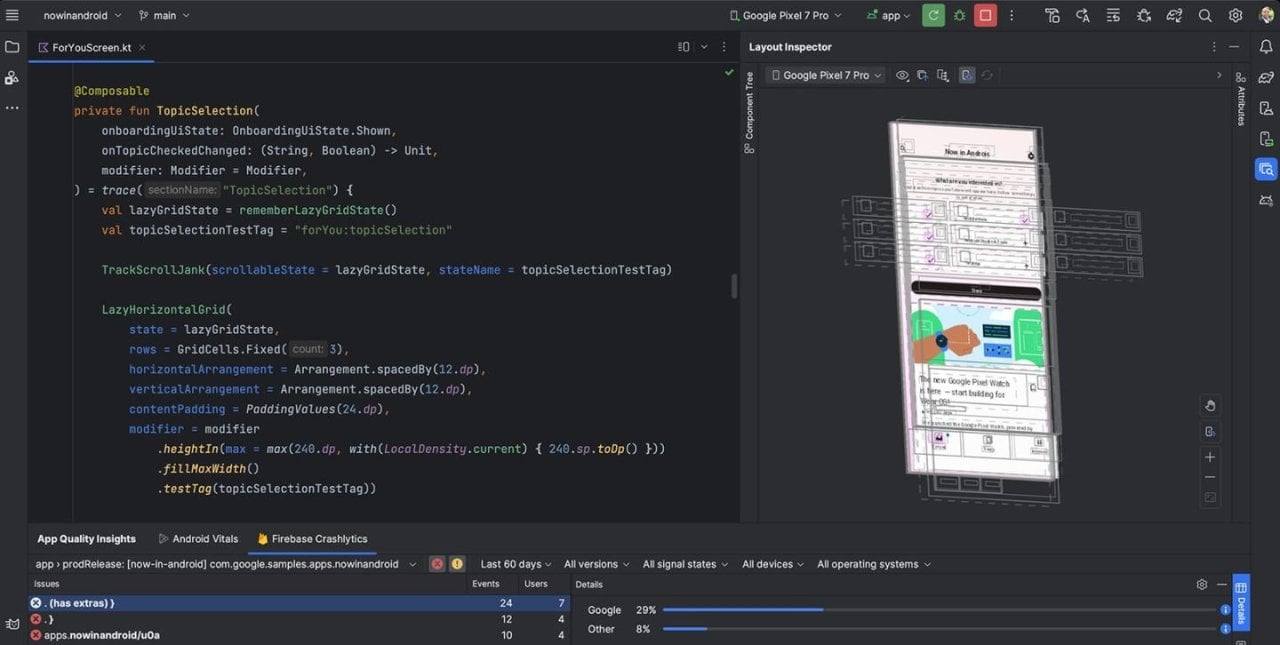Toggle the view options eye icon
The width and height of the screenshot is (1280, 645).
(x=902, y=75)
